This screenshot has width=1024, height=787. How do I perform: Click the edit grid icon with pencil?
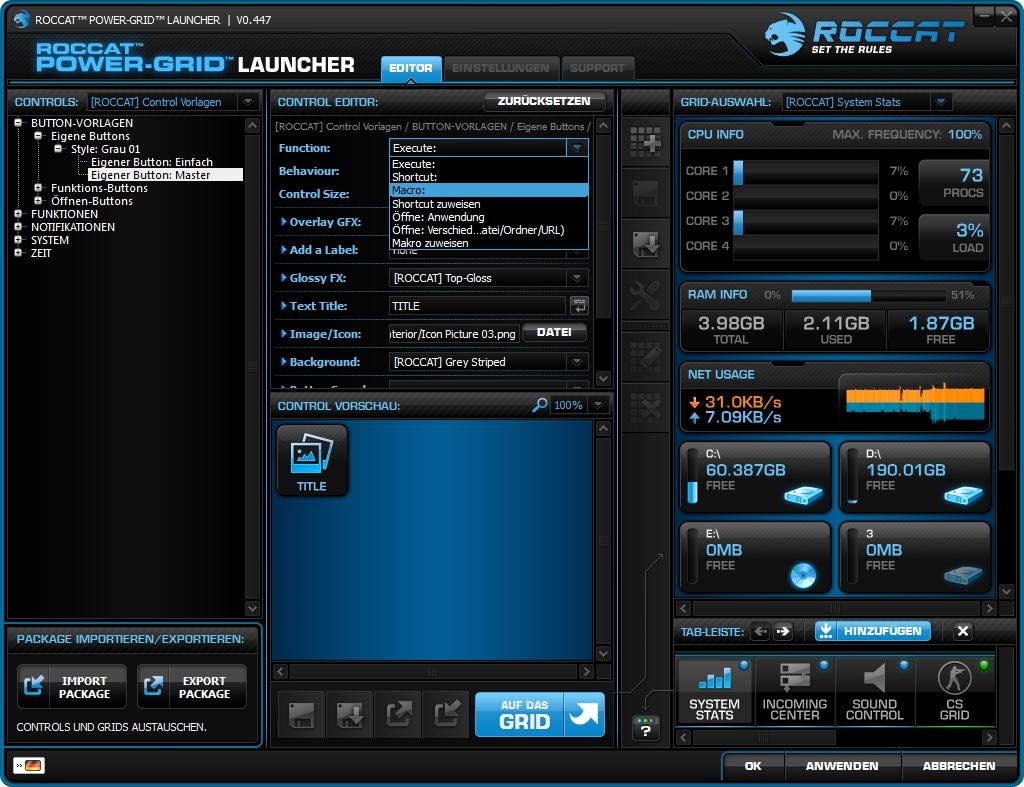645,356
